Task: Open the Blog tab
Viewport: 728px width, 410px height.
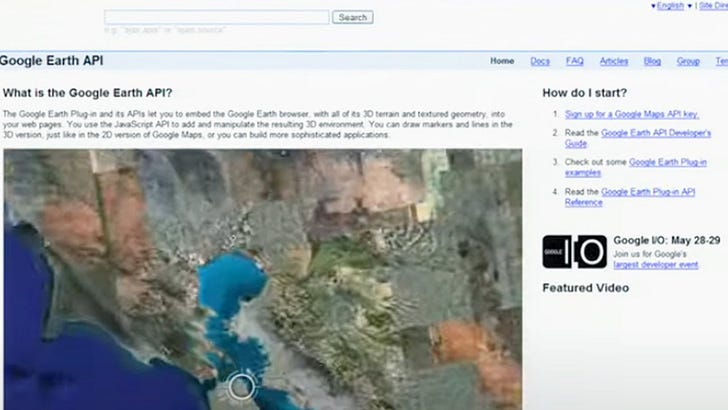Action: click(x=652, y=61)
